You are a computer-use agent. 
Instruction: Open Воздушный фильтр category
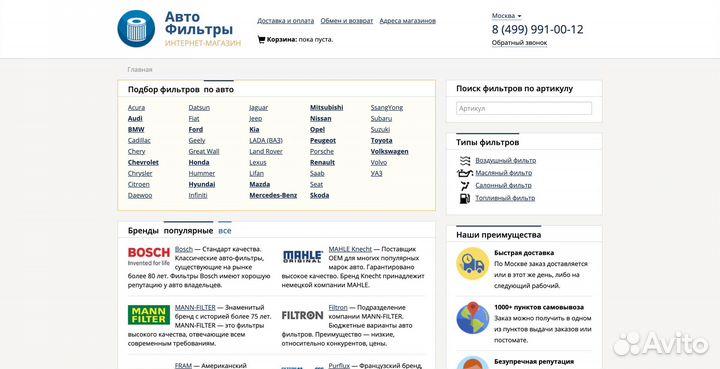tap(506, 161)
